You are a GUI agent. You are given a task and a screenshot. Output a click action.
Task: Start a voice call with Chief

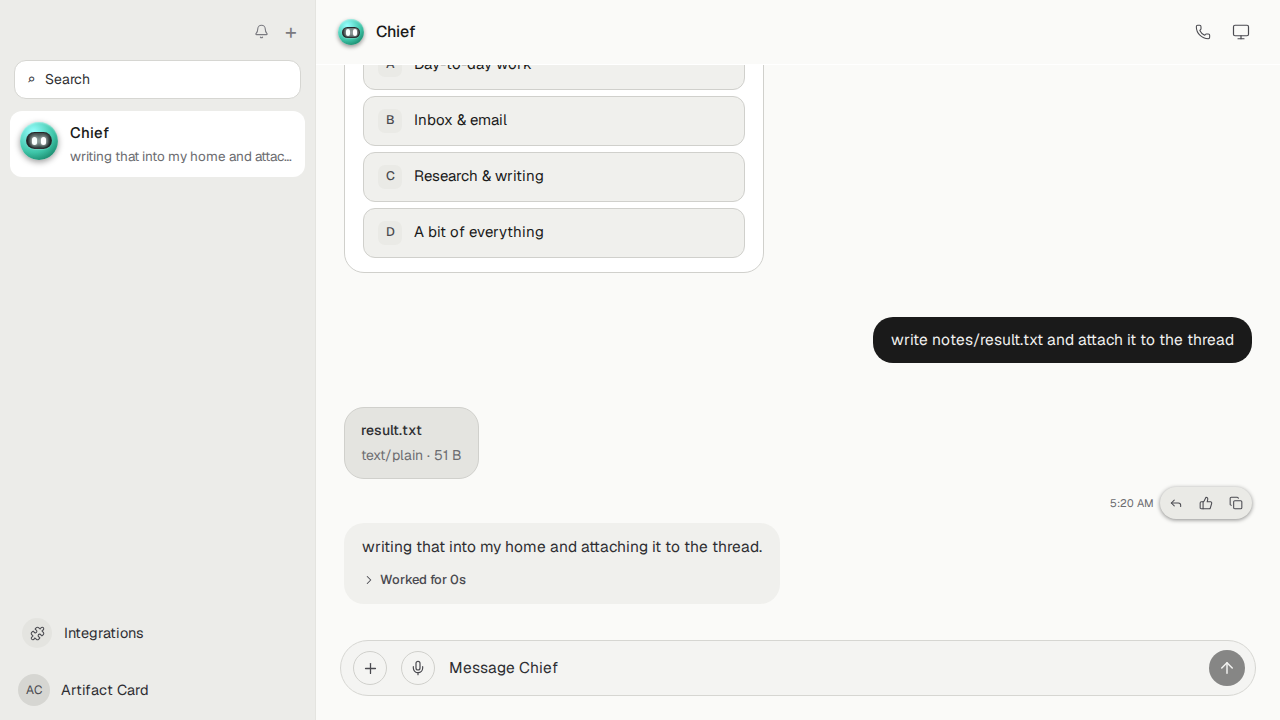click(1203, 32)
